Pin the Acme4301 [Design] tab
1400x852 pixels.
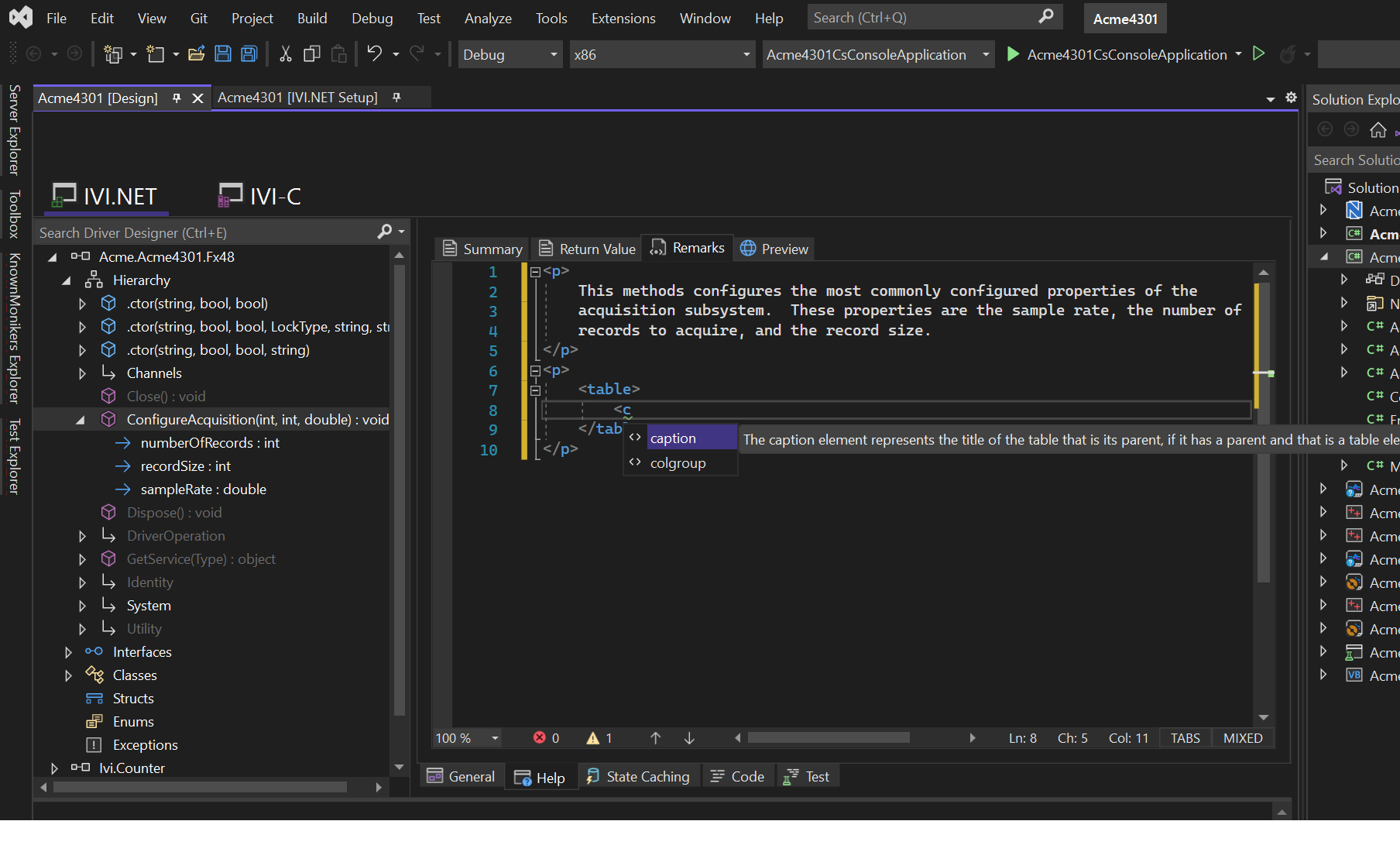click(177, 98)
